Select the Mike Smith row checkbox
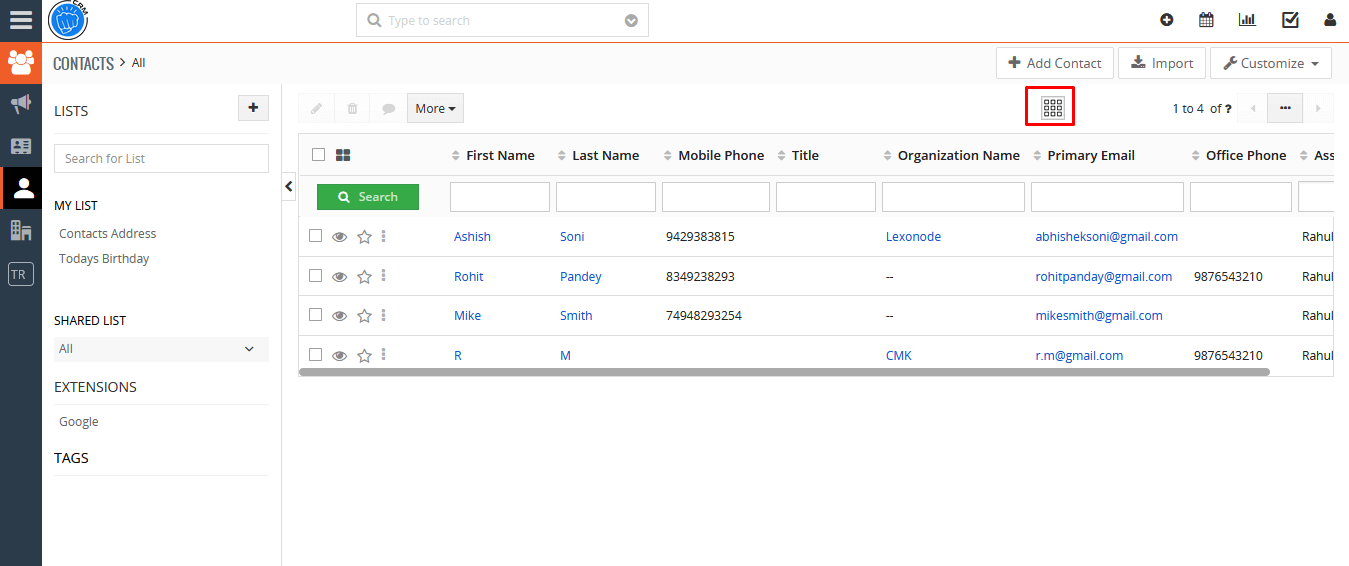Image resolution: width=1349 pixels, height=566 pixels. click(315, 314)
